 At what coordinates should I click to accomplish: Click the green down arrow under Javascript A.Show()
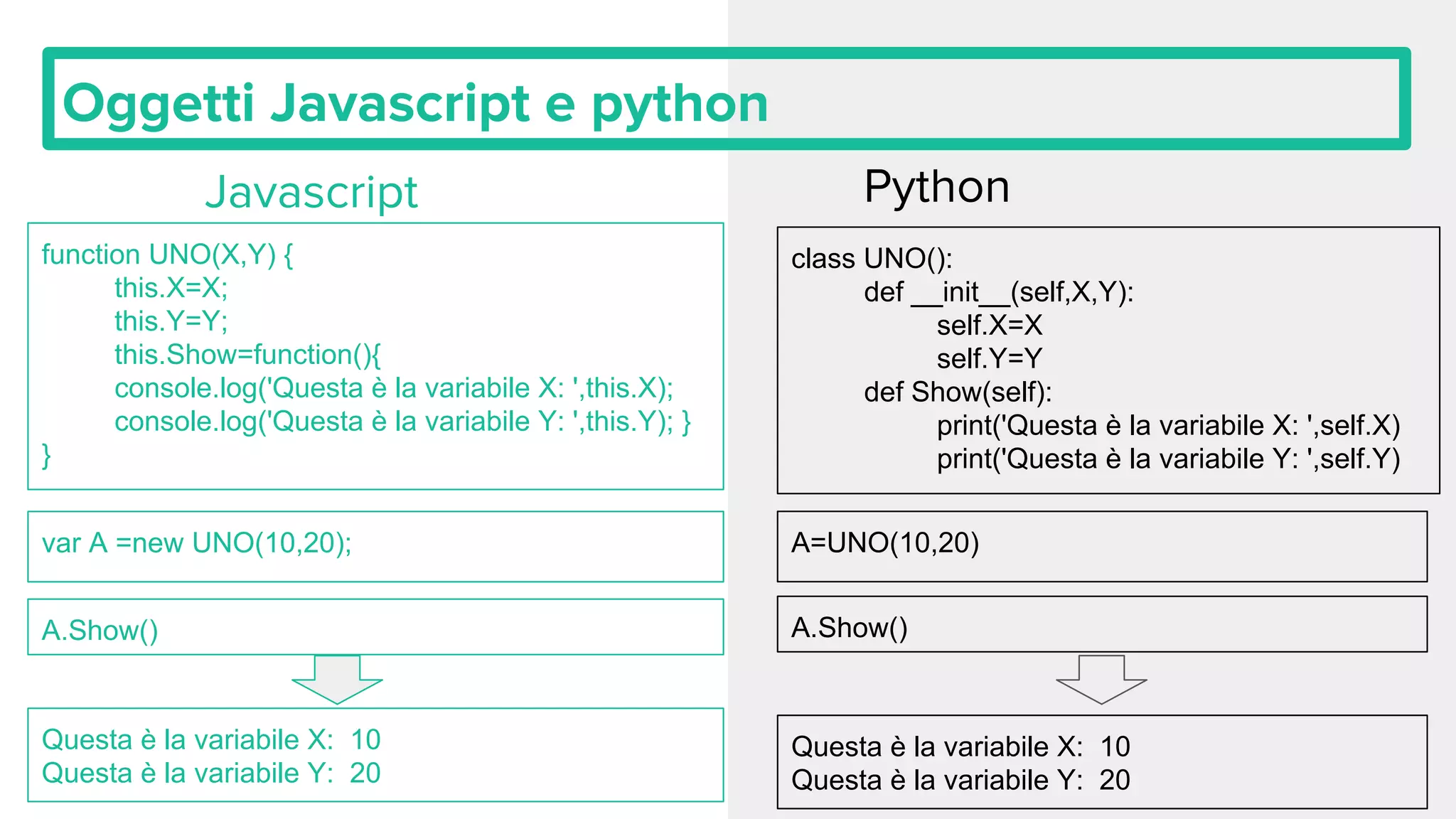337,680
